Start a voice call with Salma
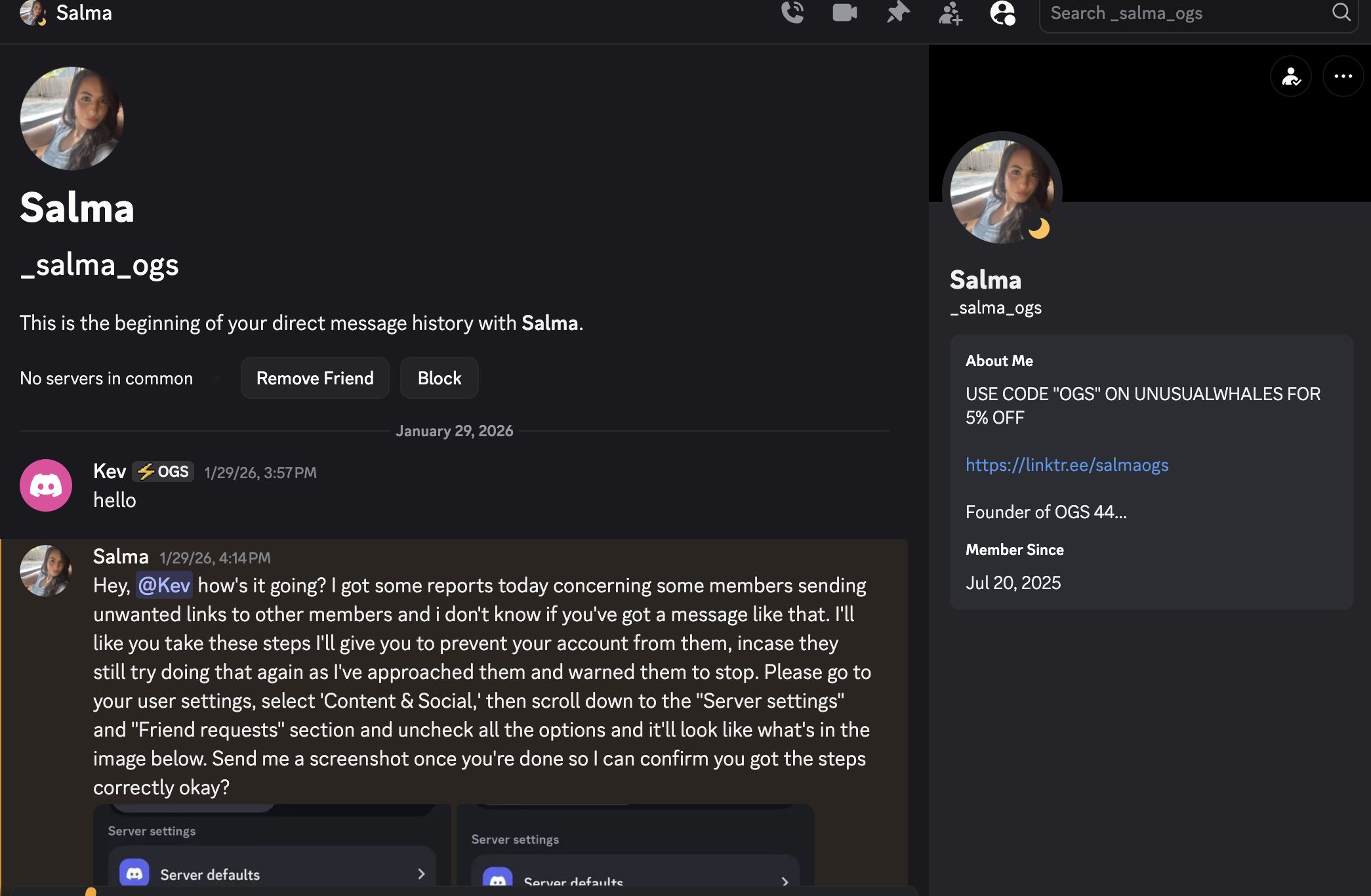The image size is (1371, 896). (x=792, y=12)
